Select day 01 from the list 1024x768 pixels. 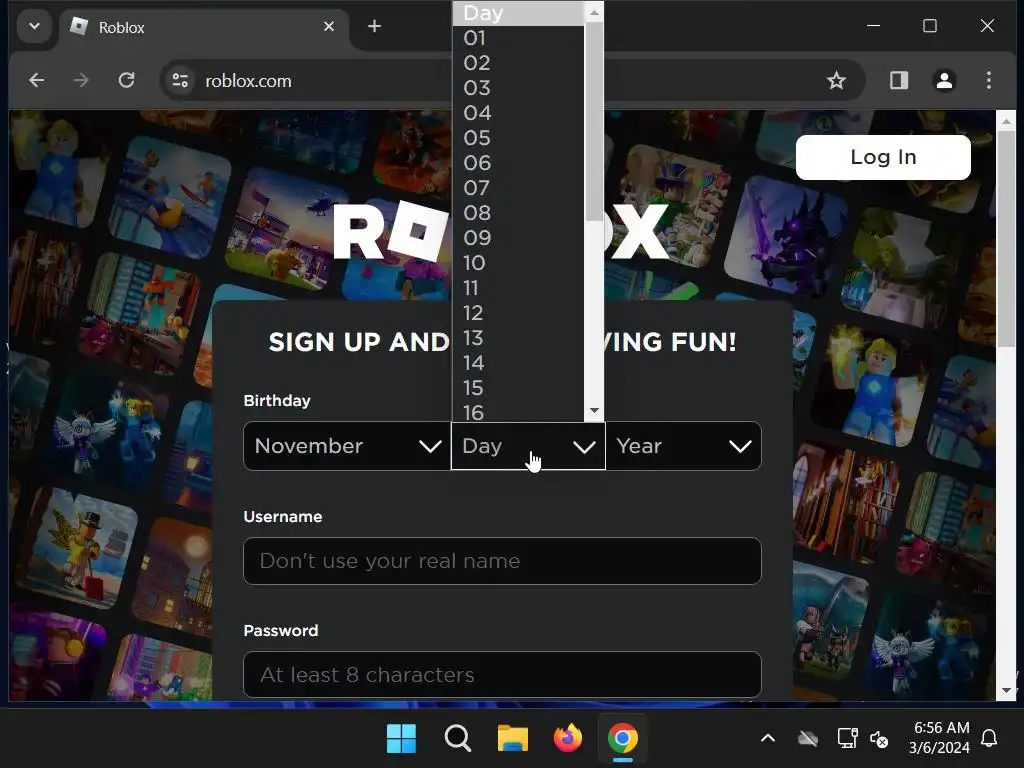pos(518,38)
